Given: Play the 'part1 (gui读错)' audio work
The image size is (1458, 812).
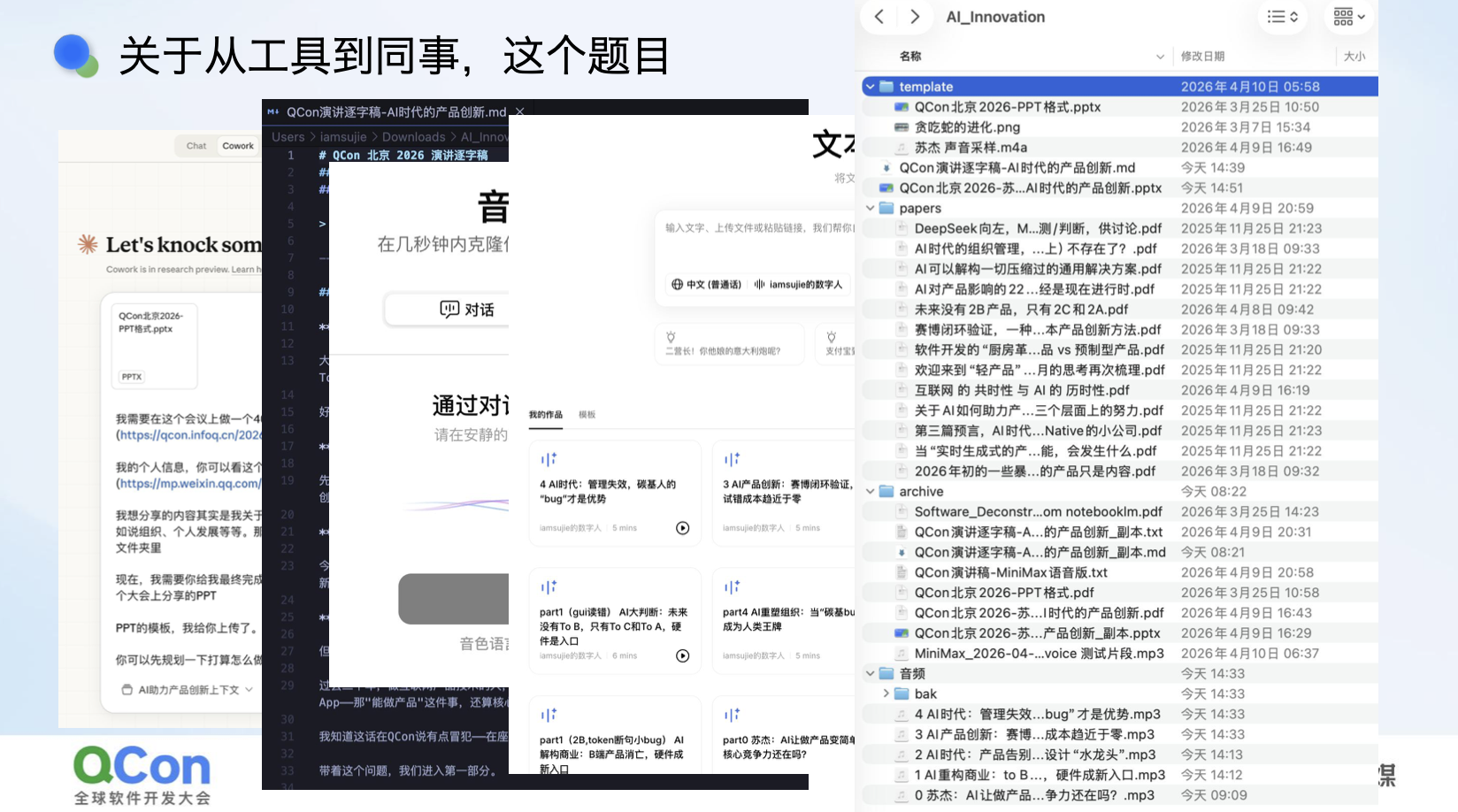Looking at the screenshot, I should coord(683,655).
